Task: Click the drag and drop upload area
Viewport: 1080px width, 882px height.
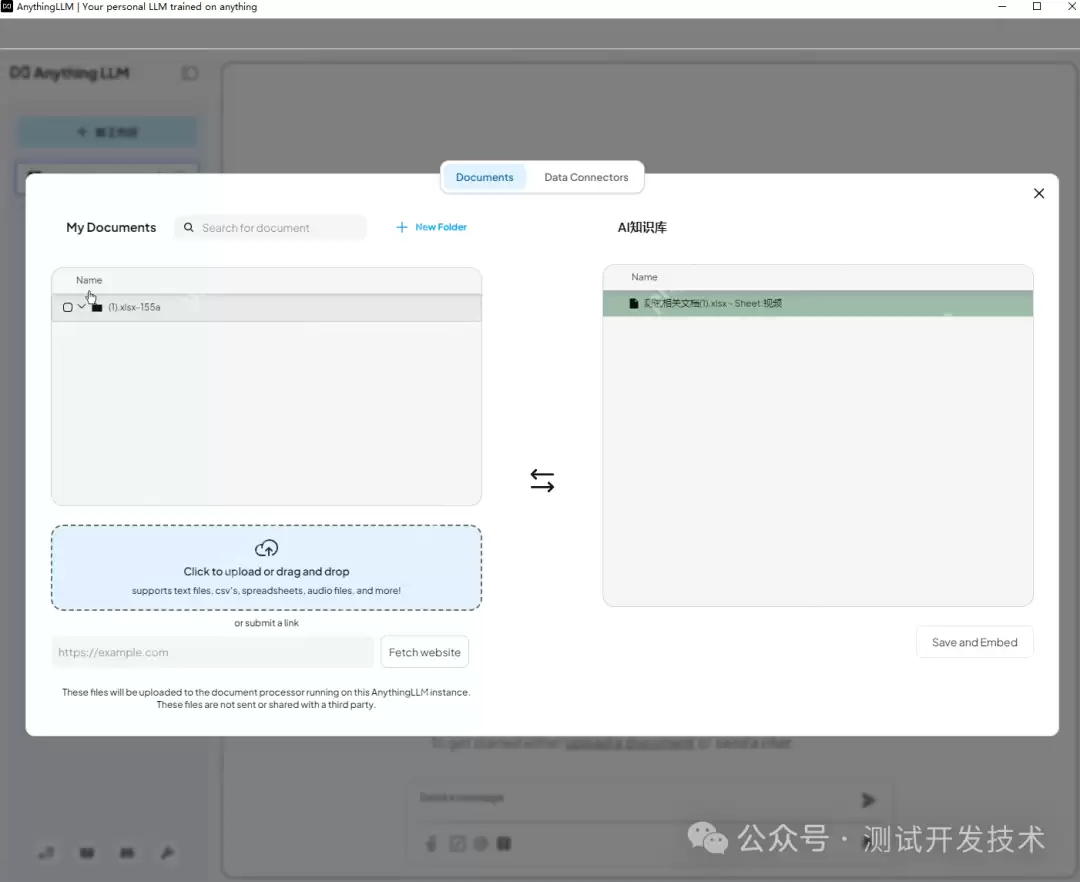Action: (x=266, y=567)
